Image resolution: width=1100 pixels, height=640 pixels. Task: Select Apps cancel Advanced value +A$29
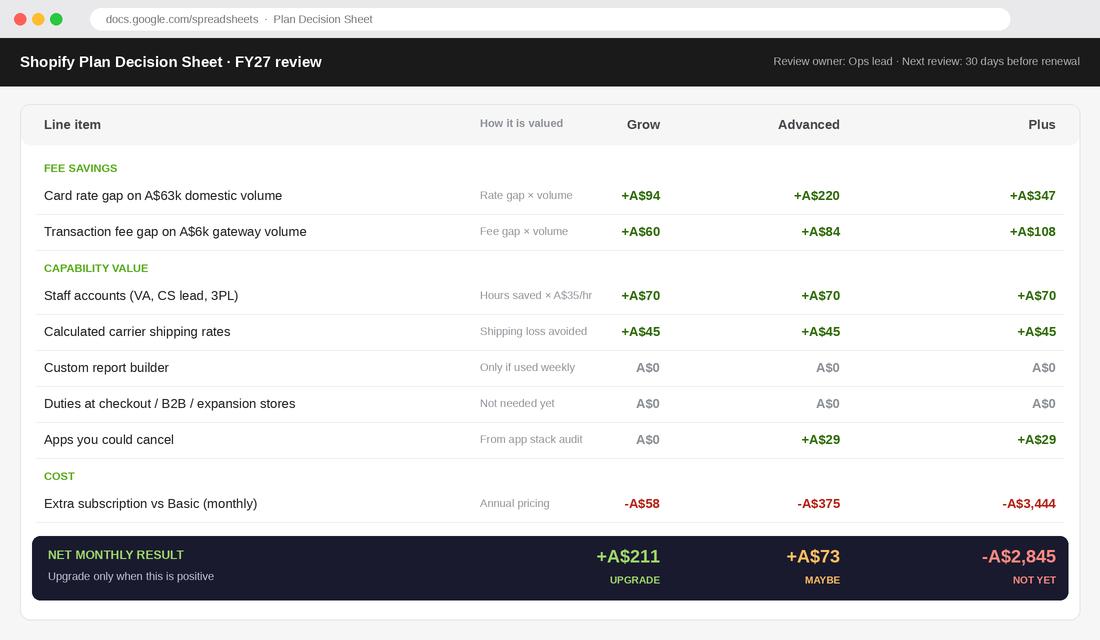tap(821, 440)
